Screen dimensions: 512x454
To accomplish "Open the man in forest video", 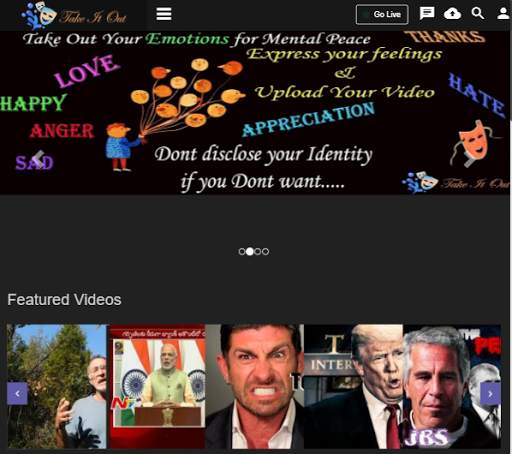I will click(x=57, y=386).
